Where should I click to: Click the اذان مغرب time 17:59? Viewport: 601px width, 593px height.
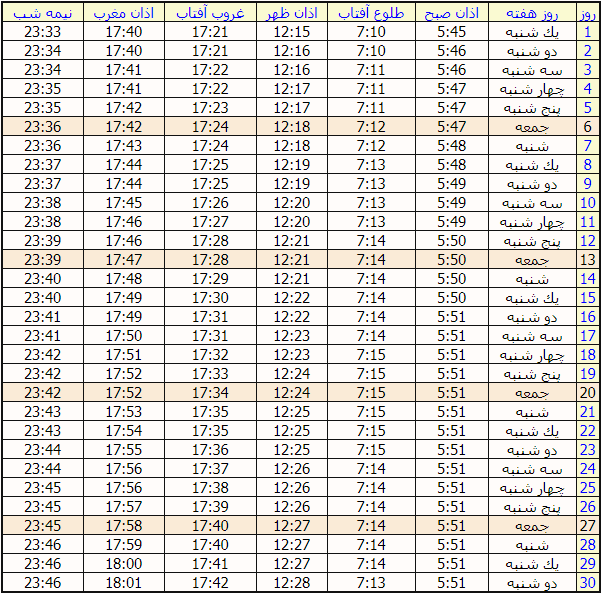point(124,544)
